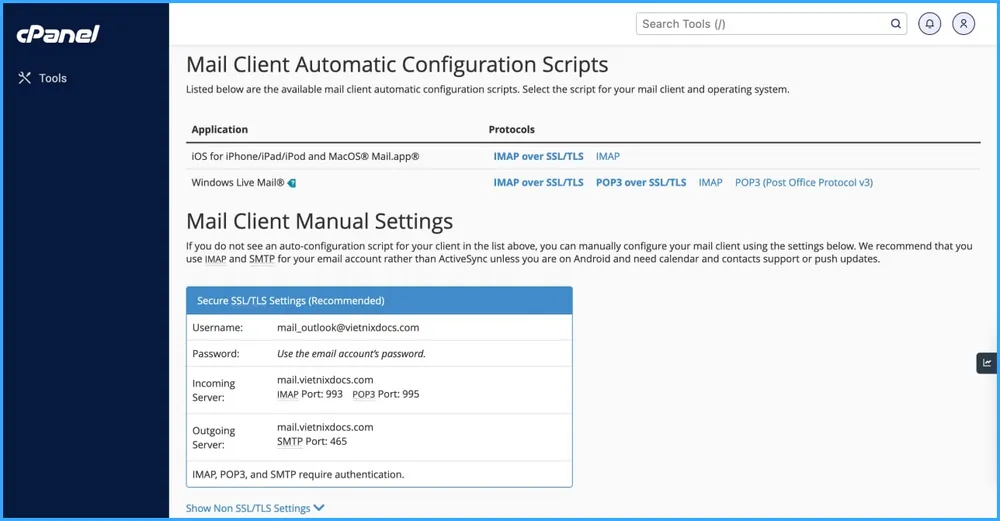This screenshot has width=1000, height=521.
Task: Choose Windows Live Mail IMAP over SSL/TLS
Action: [x=538, y=183]
